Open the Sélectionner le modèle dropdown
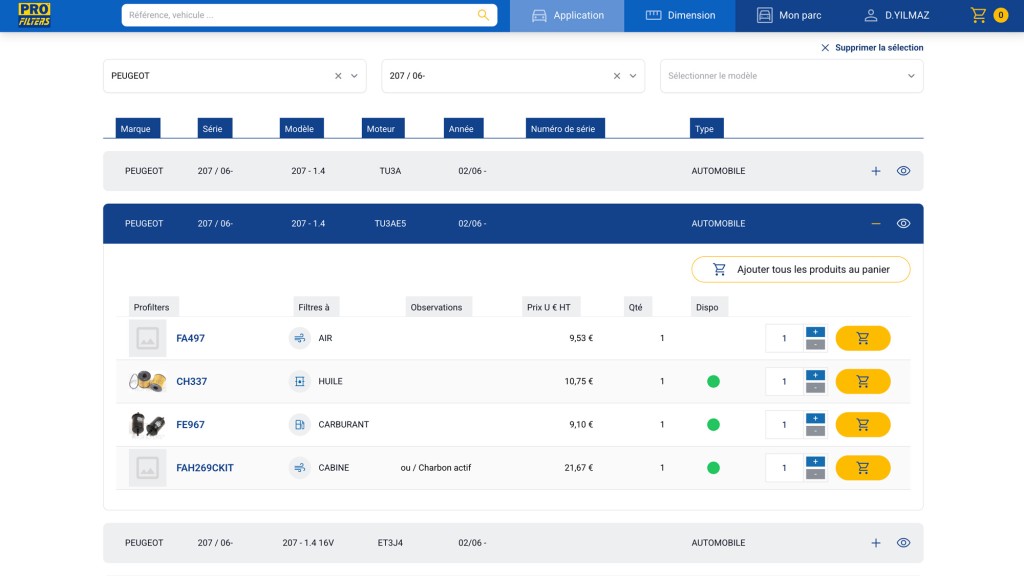This screenshot has height=576, width=1024. (792, 76)
